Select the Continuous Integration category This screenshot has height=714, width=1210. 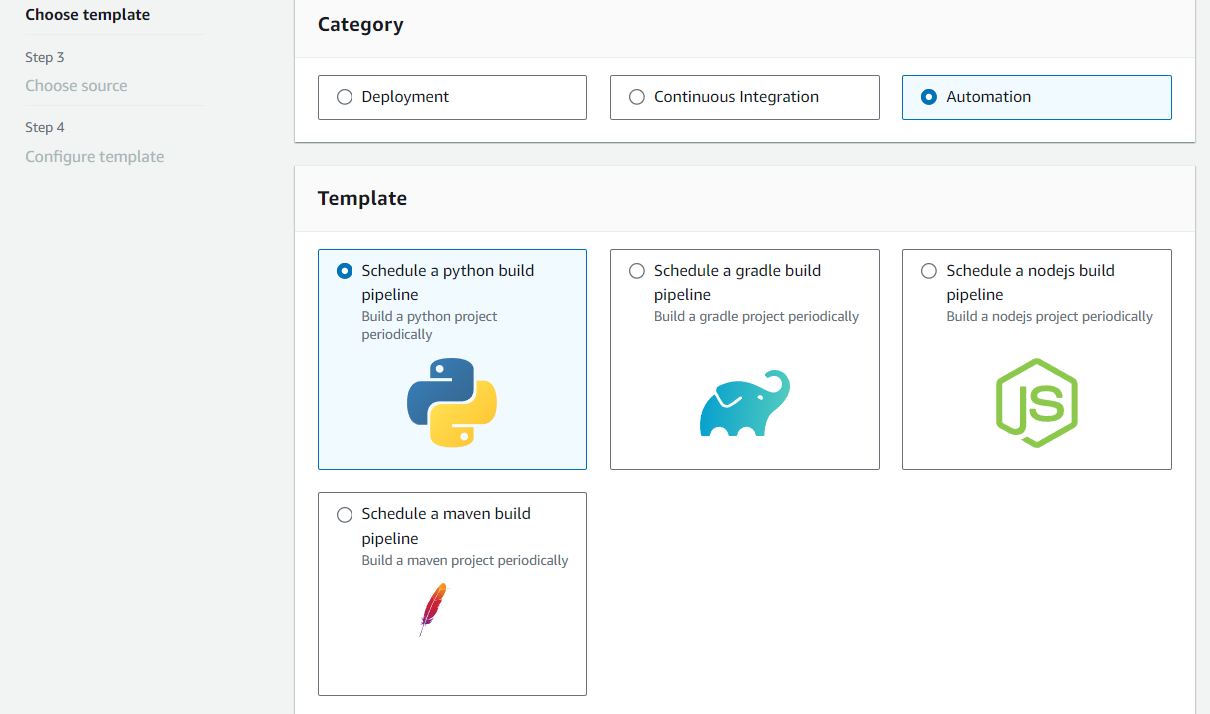tap(636, 96)
